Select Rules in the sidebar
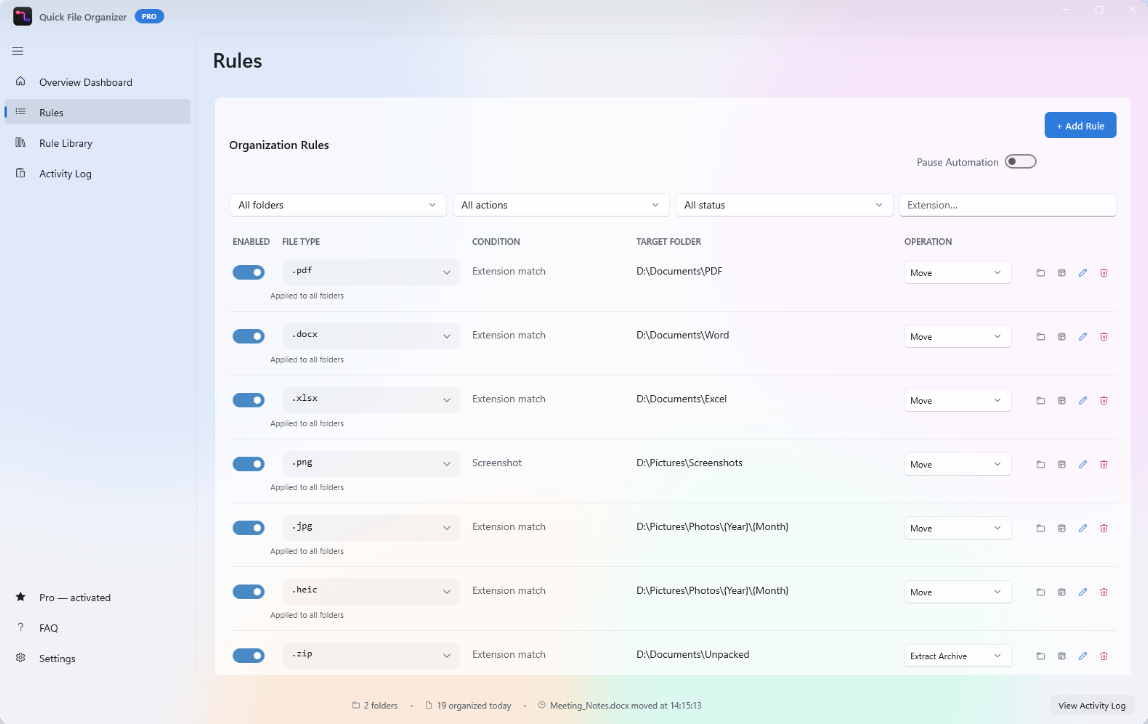The height and width of the screenshot is (724, 1148). [97, 112]
